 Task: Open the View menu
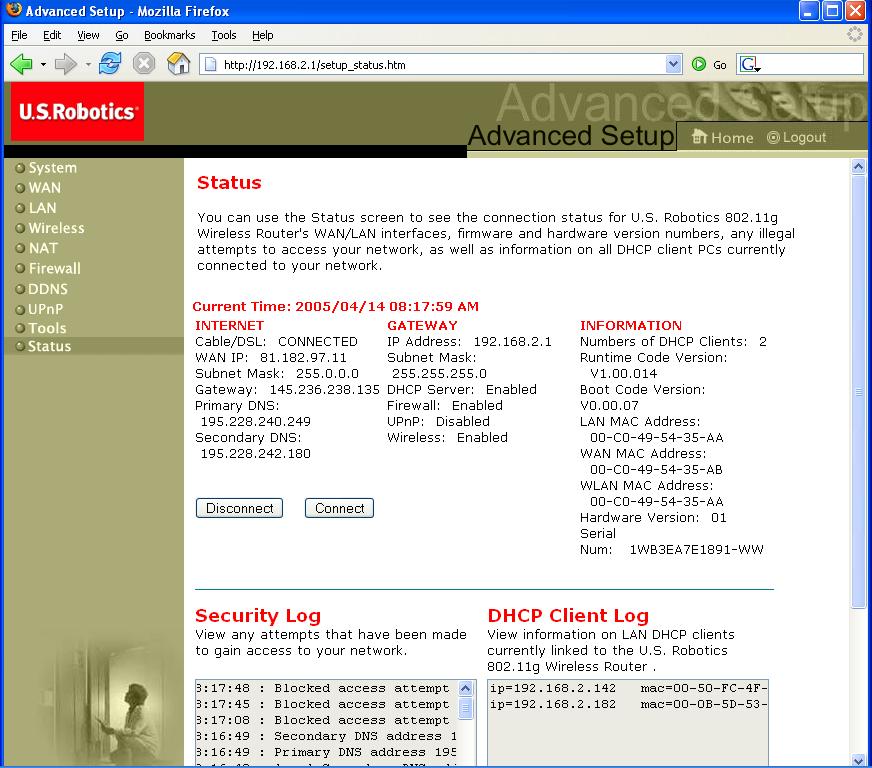88,35
